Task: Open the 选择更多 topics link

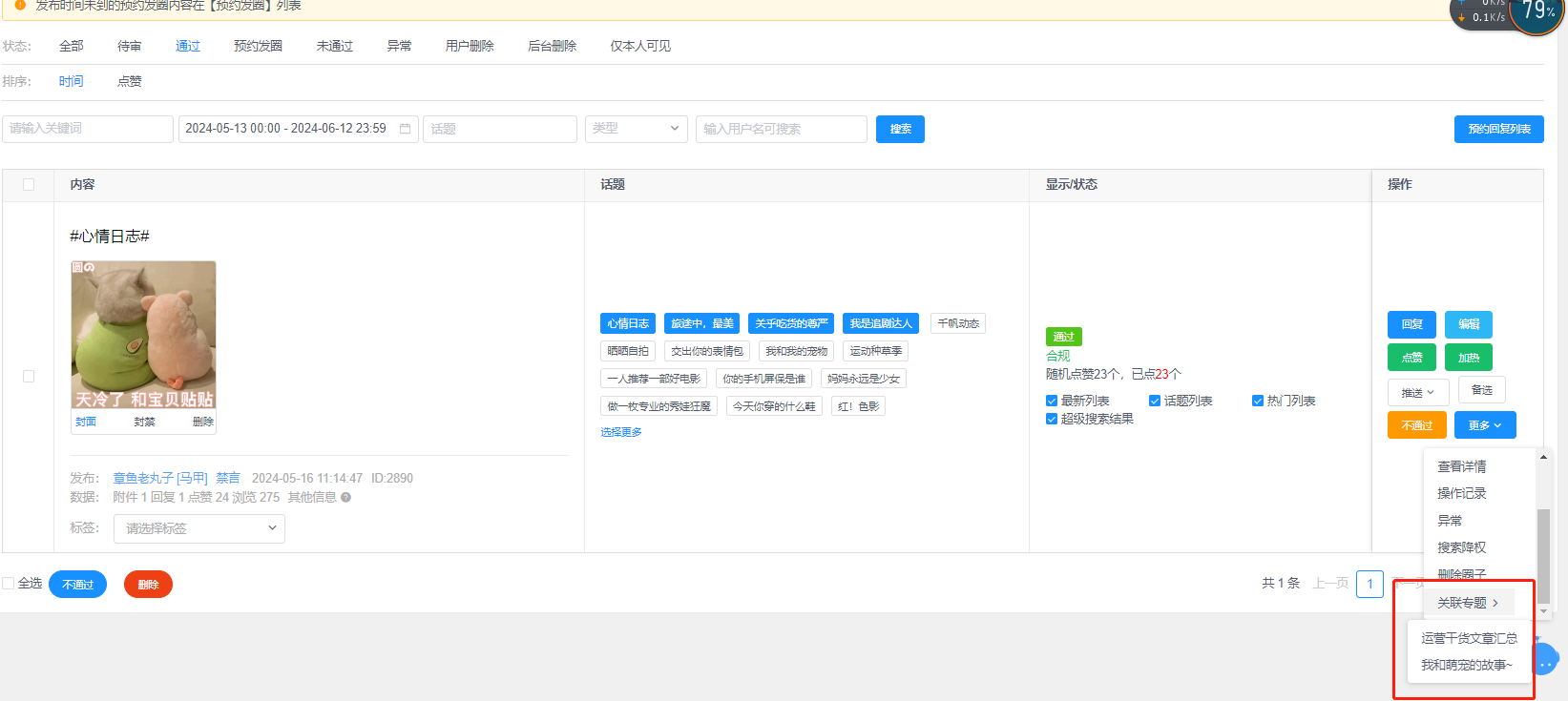Action: [621, 432]
